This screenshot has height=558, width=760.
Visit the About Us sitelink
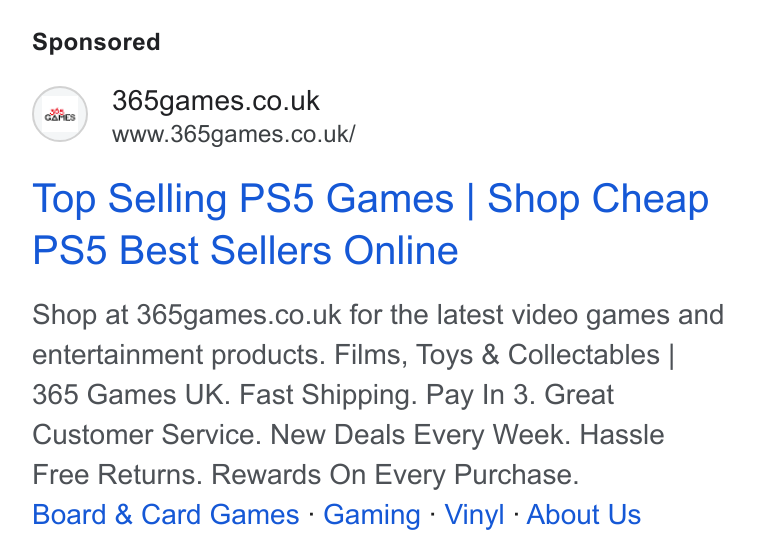(x=584, y=514)
